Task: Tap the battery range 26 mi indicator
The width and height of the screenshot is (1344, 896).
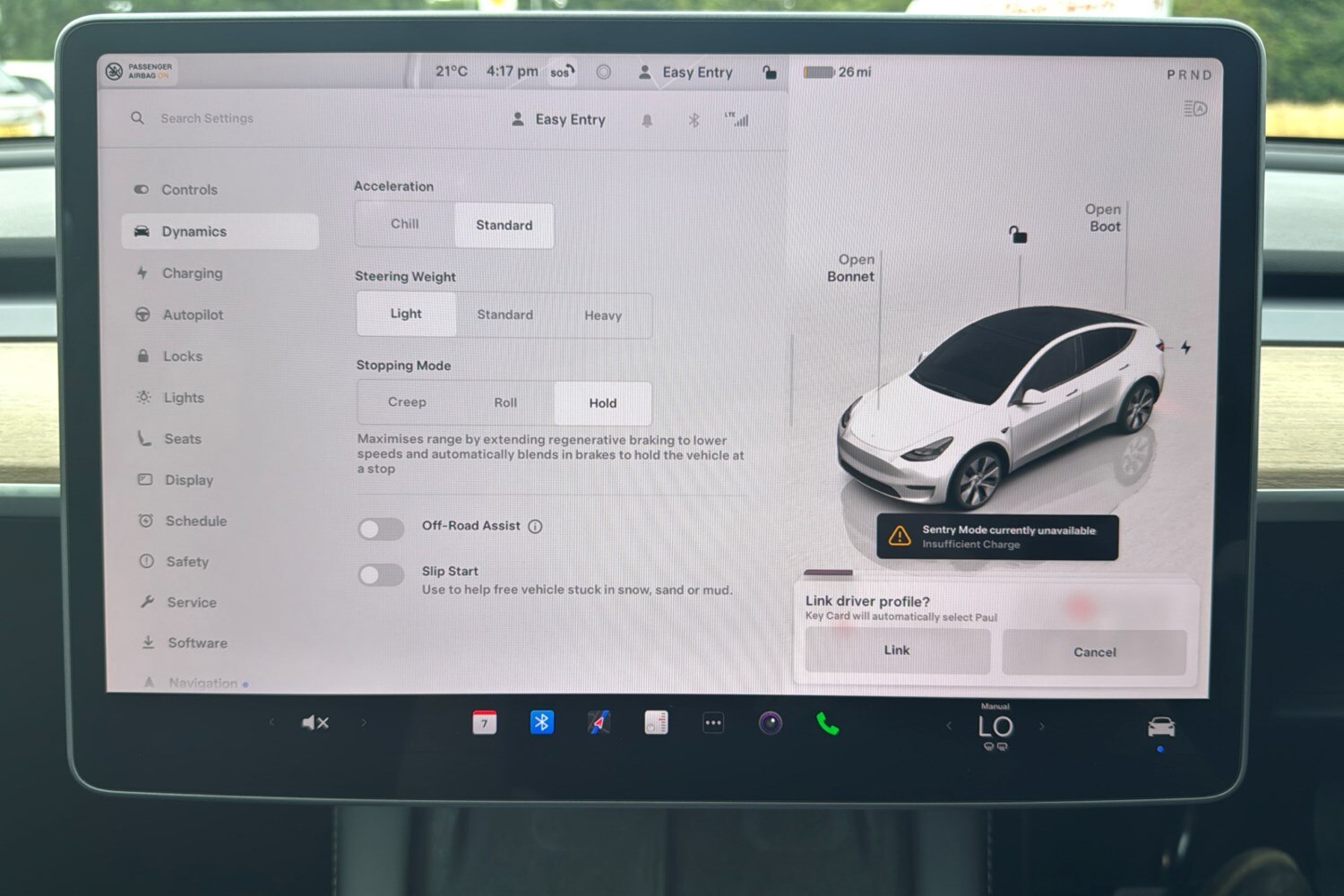Action: point(838,72)
